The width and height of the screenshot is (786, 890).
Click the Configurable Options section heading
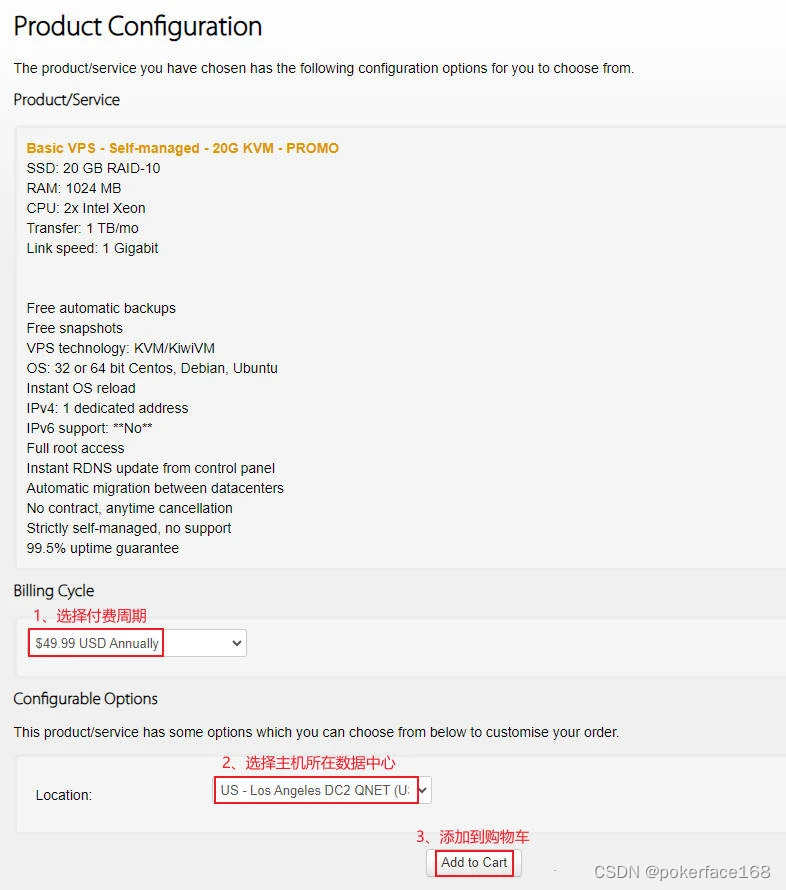tap(86, 698)
